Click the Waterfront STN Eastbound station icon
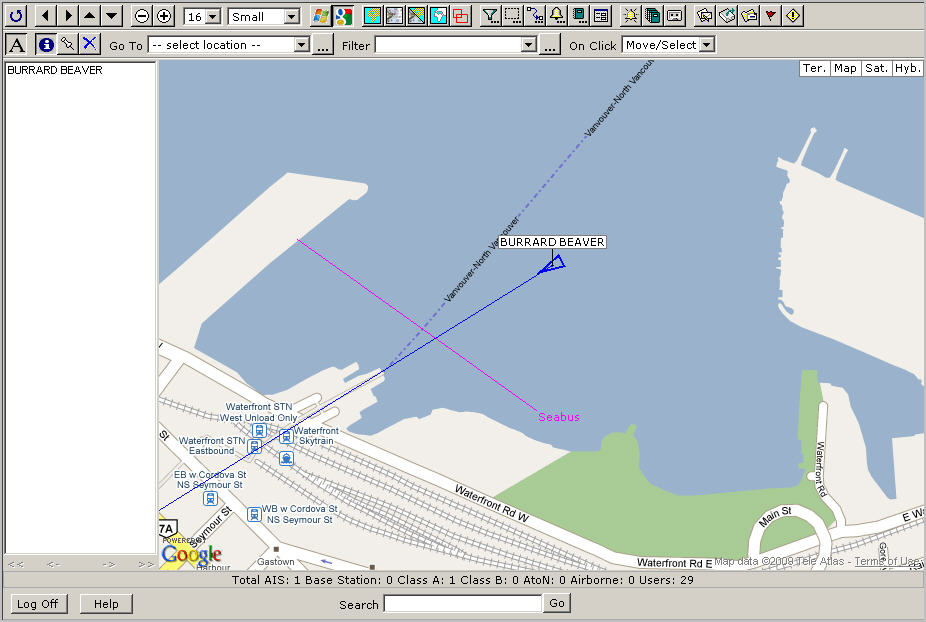The image size is (926, 622). point(255,446)
